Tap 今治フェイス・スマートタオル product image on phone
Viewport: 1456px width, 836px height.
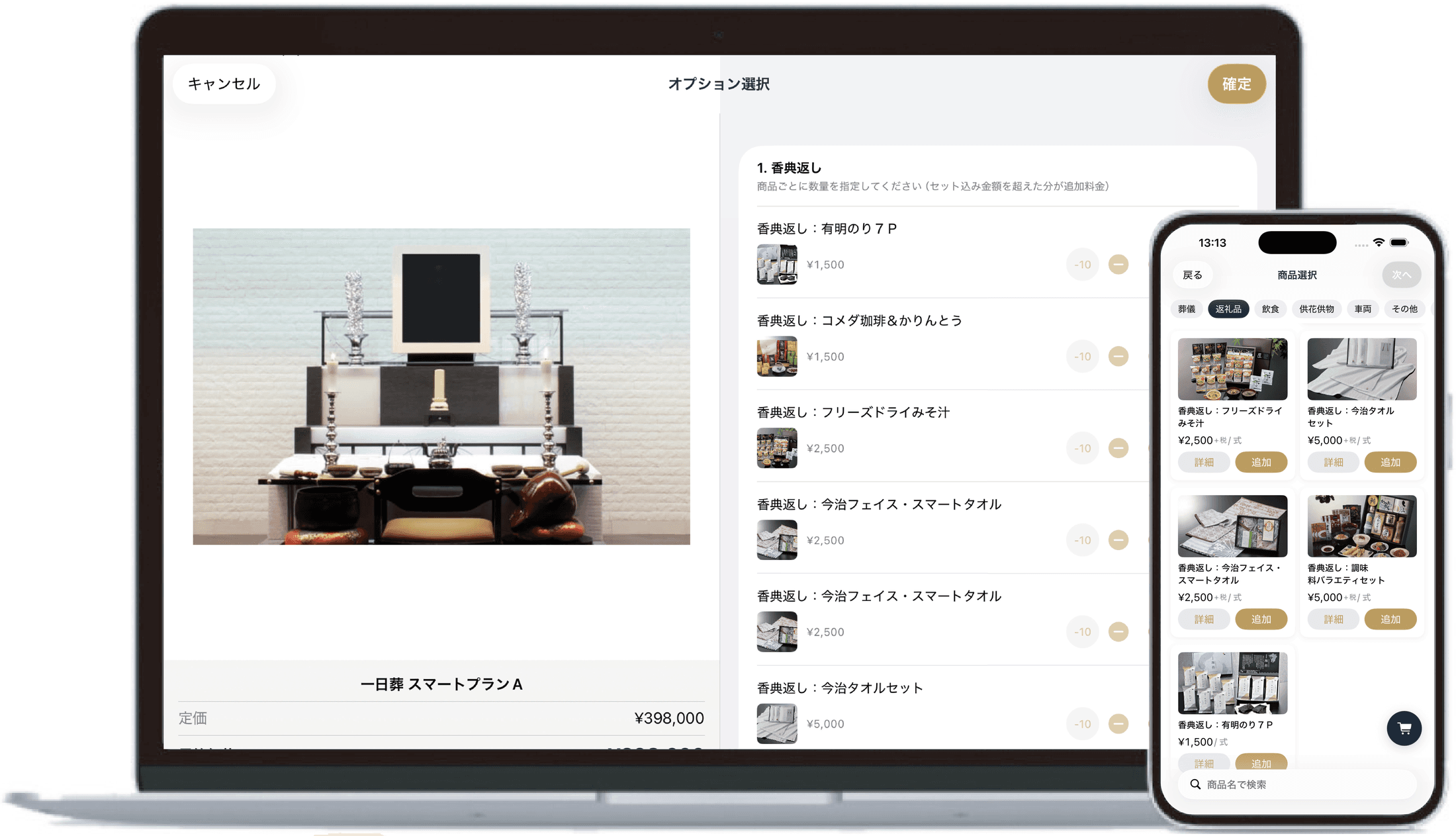[1232, 526]
